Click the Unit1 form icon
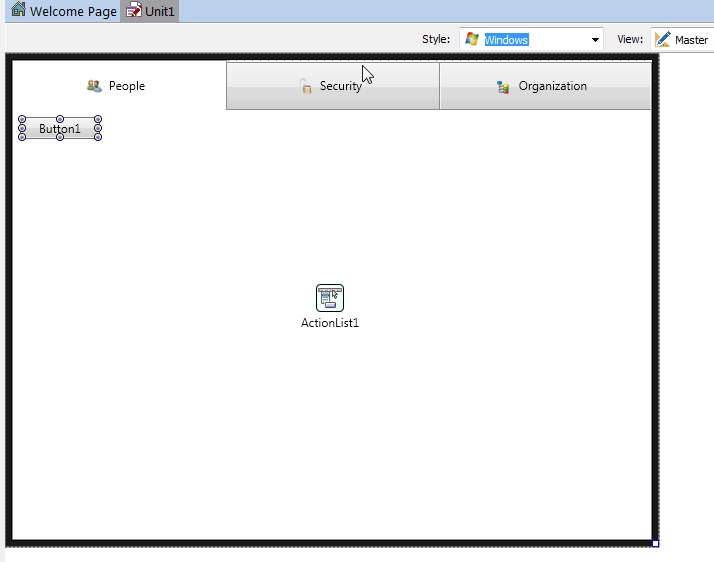714x562 pixels. [133, 11]
